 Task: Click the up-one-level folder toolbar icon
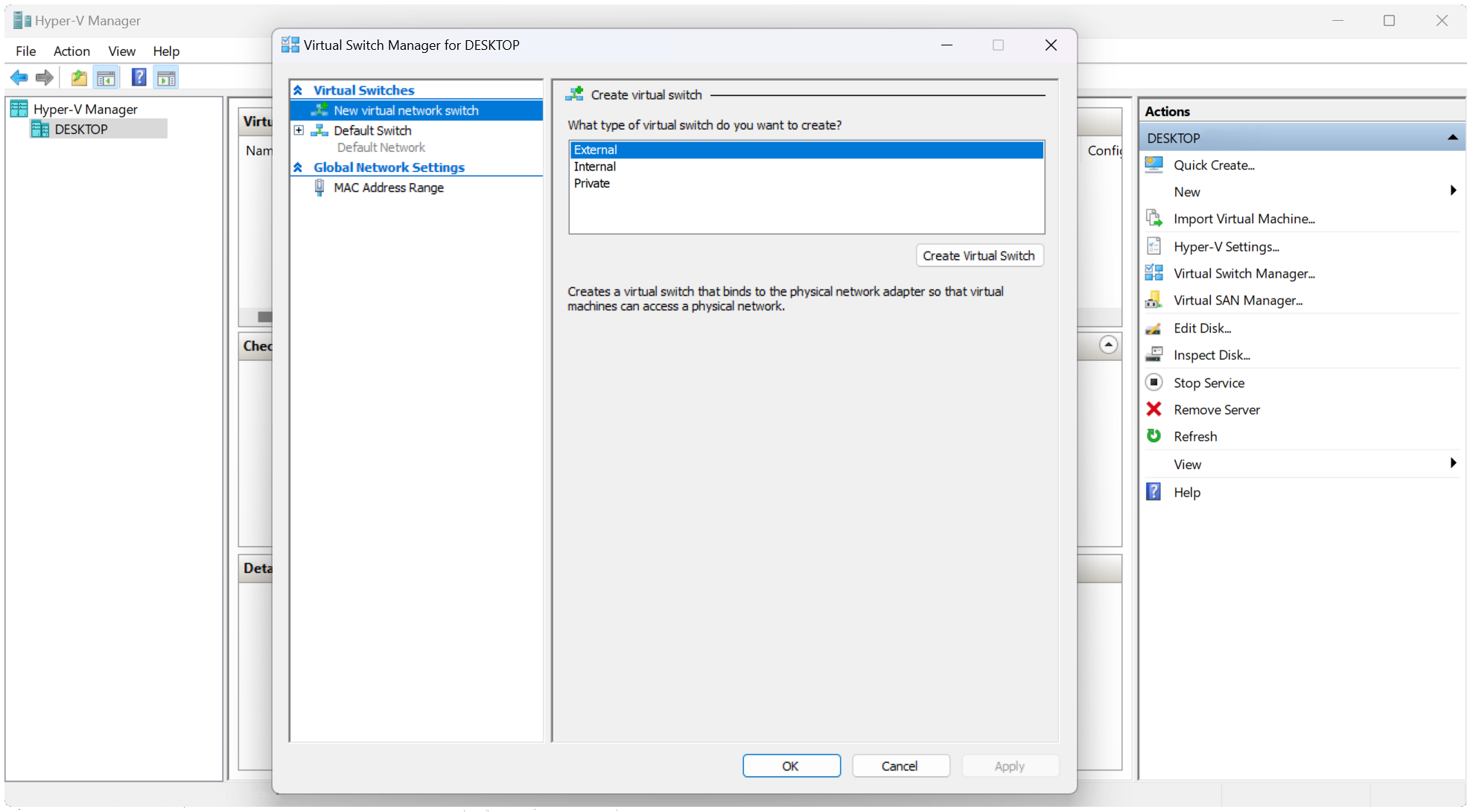79,77
